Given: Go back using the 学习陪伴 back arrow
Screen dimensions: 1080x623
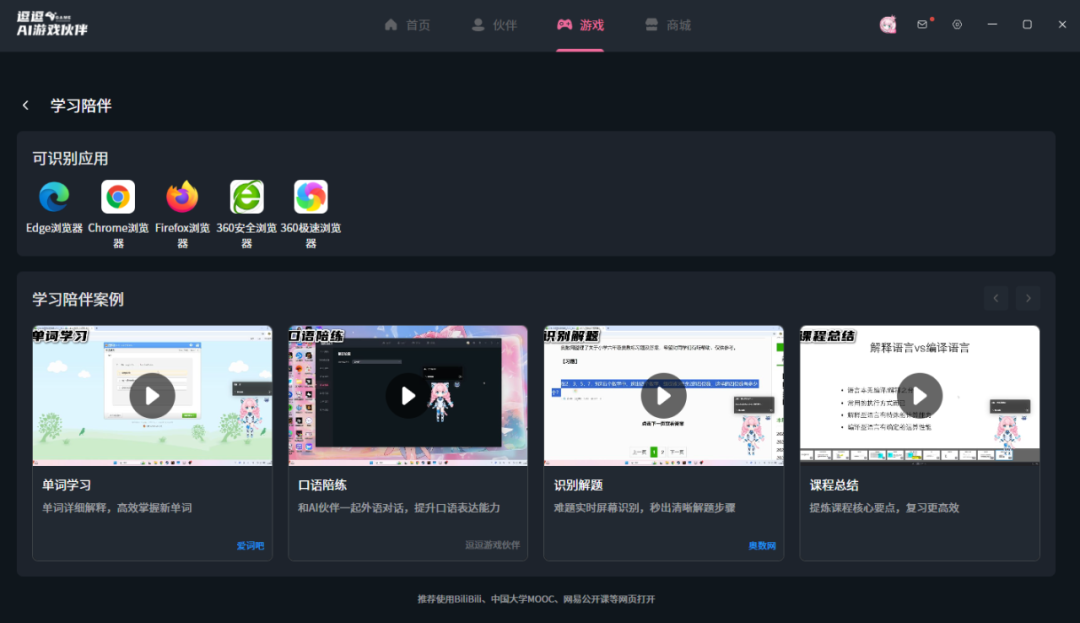Looking at the screenshot, I should pos(25,105).
